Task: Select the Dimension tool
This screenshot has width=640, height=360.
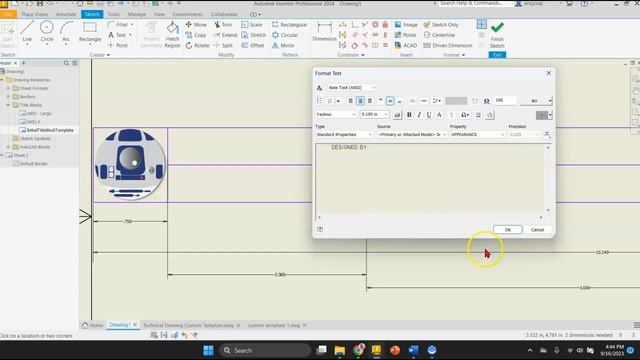Action: 324,32
